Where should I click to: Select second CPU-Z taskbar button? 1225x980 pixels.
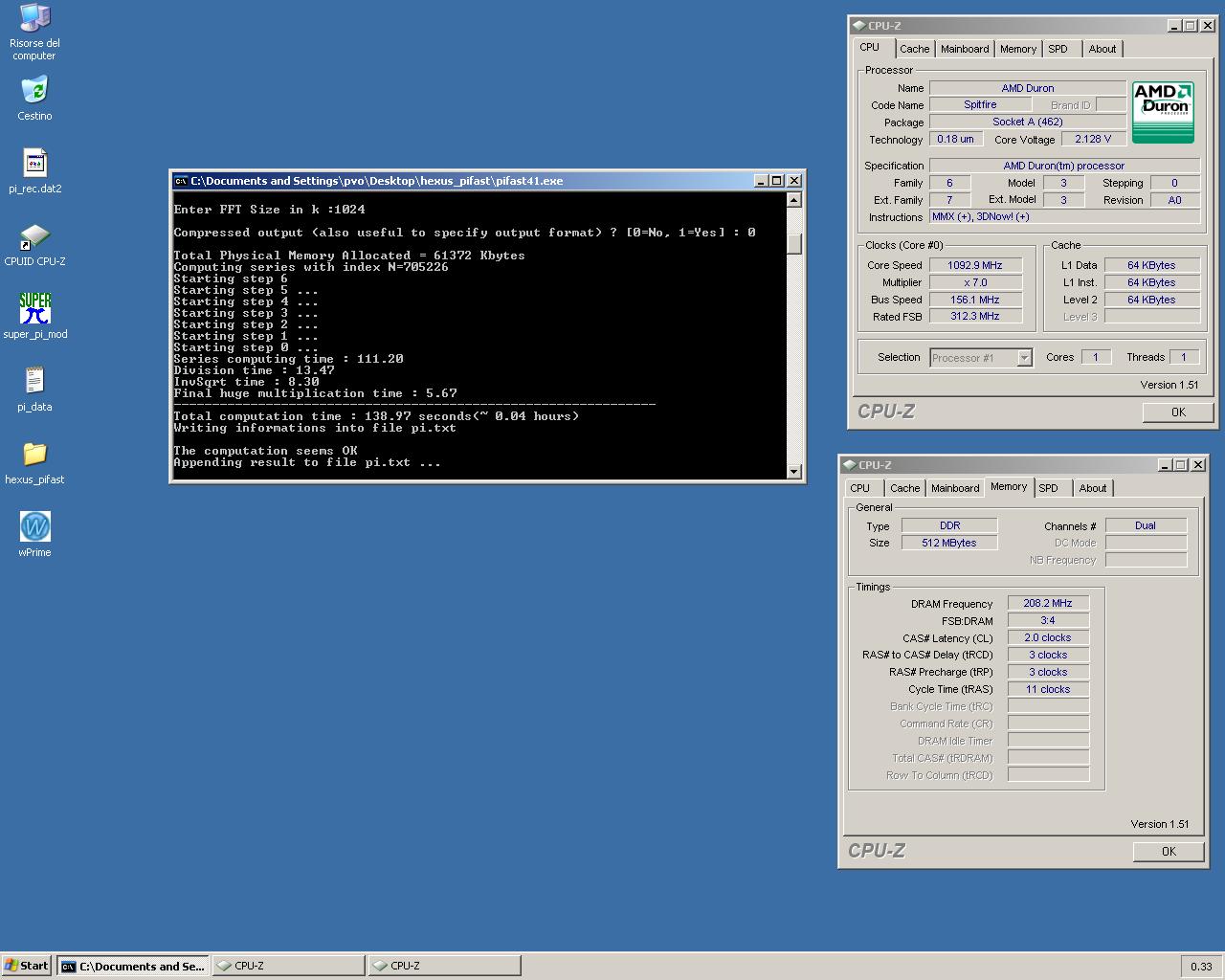pyautogui.click(x=444, y=966)
